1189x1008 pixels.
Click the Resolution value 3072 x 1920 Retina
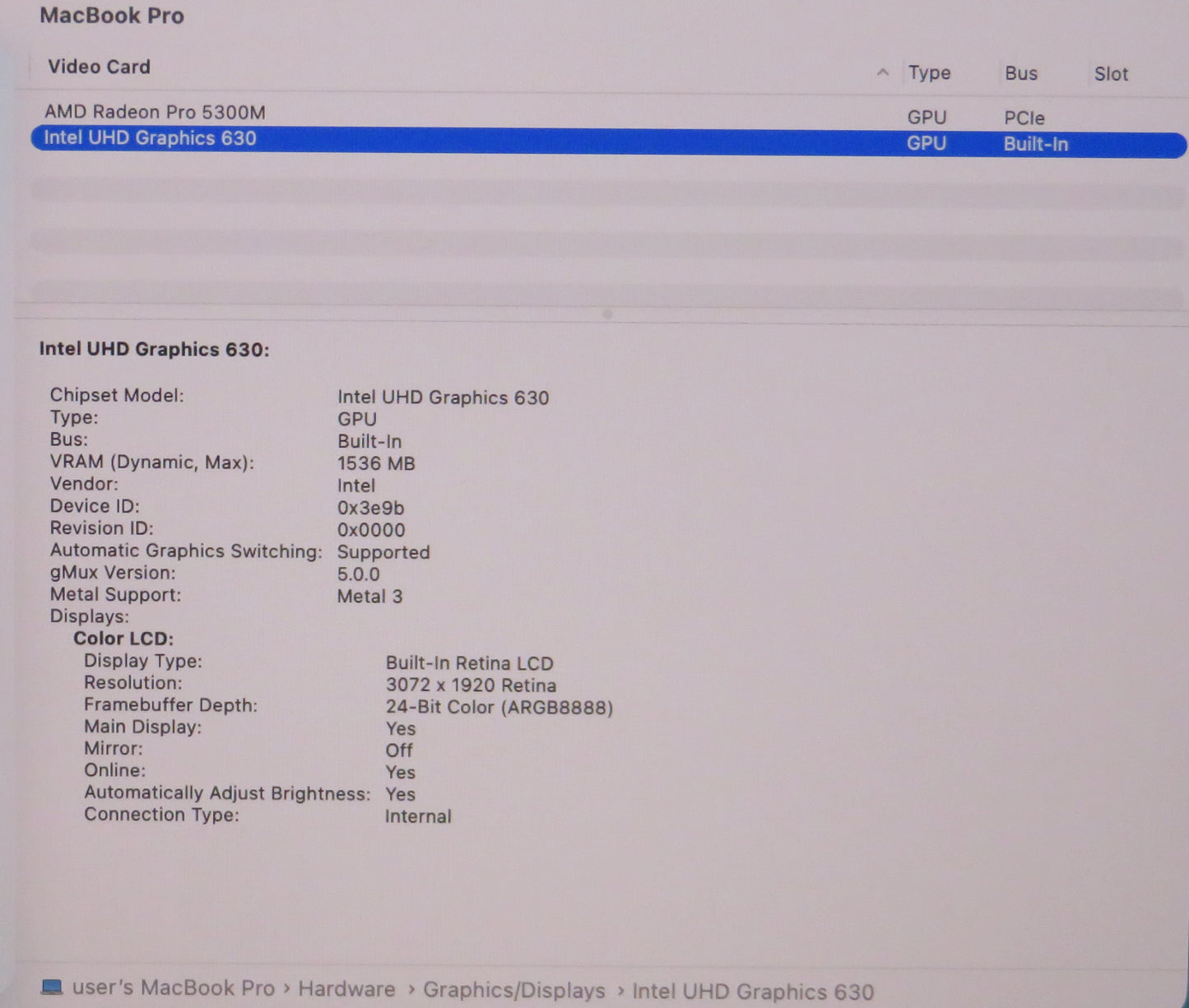coord(470,685)
